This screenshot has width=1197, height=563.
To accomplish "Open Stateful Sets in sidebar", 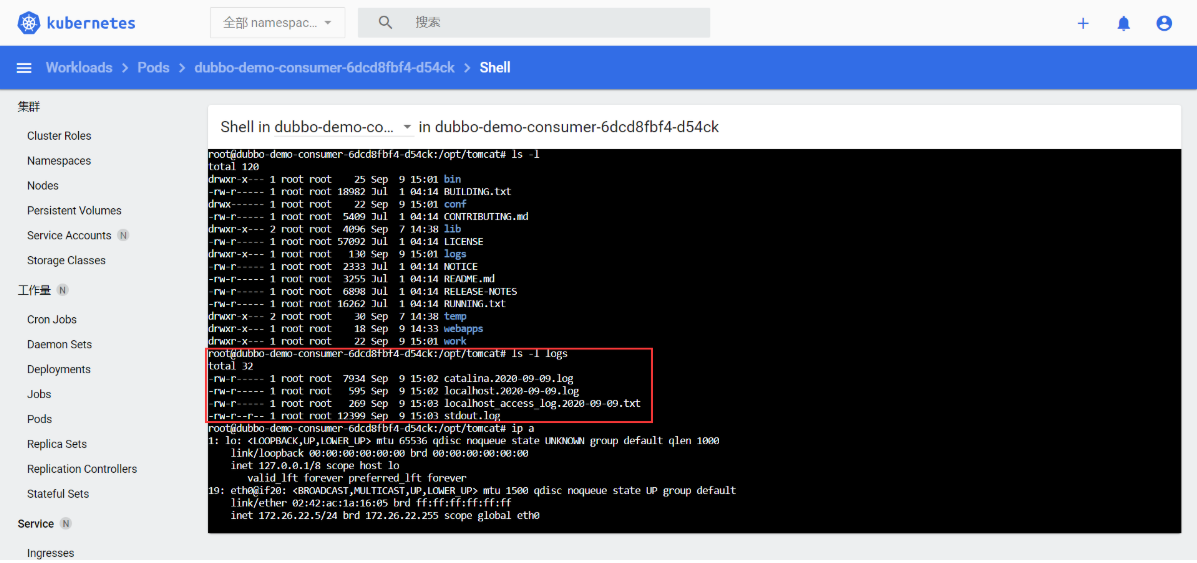I will tap(58, 493).
